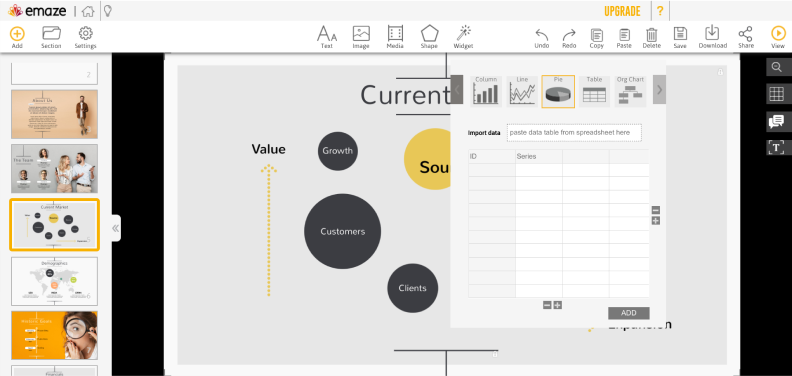
Task: Select the Value text label
Action: [x=268, y=149]
